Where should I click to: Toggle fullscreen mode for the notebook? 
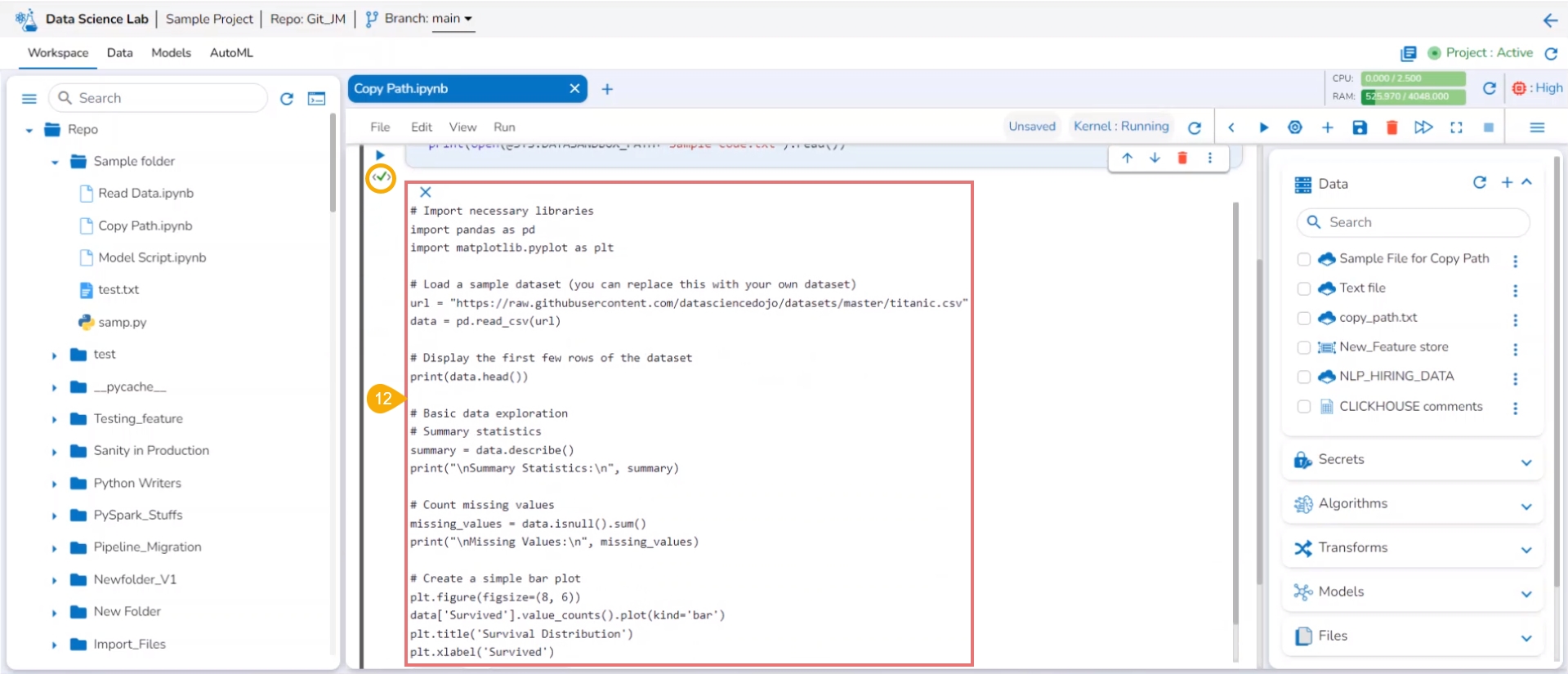pyautogui.click(x=1456, y=127)
